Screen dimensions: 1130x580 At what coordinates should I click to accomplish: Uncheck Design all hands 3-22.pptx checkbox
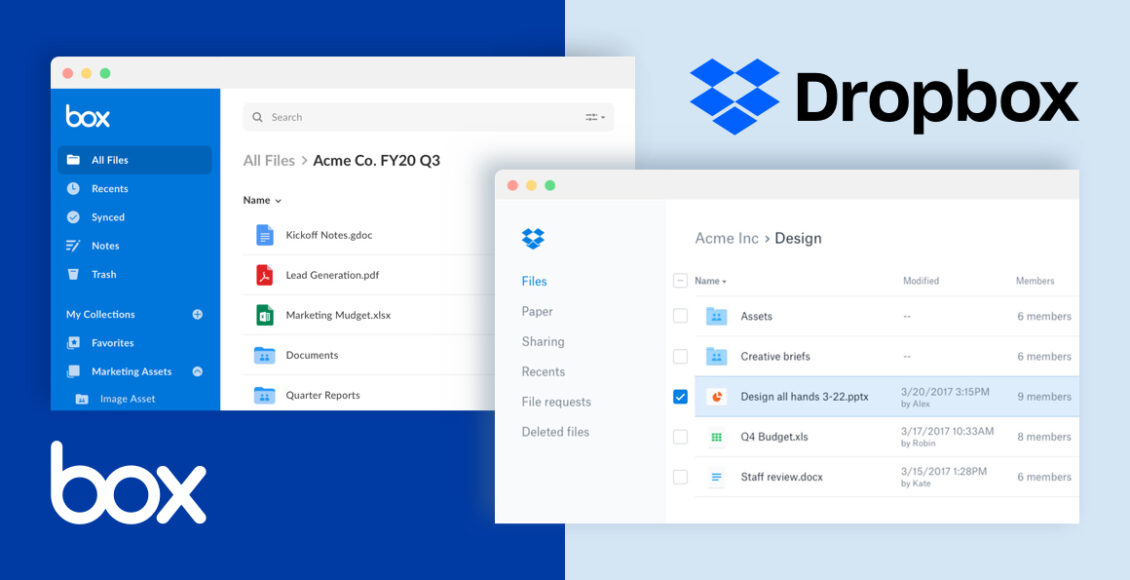[x=680, y=396]
